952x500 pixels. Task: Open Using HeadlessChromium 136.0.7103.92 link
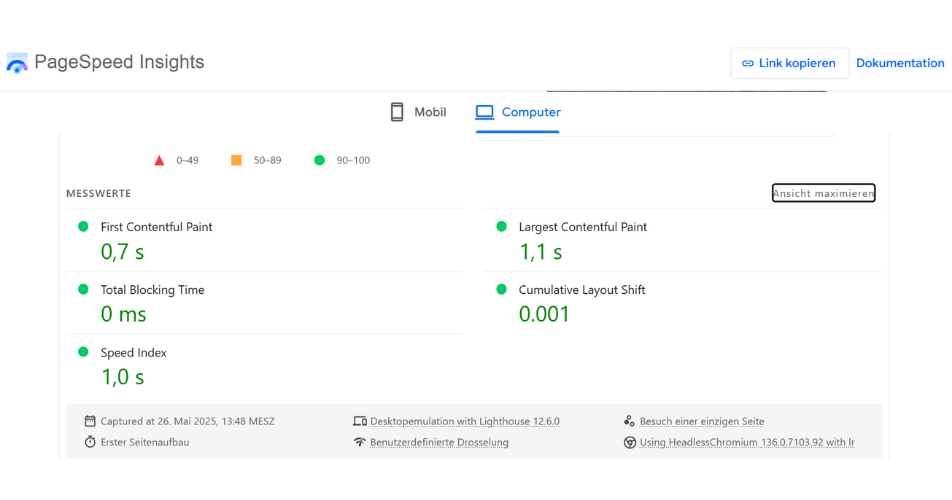point(747,442)
